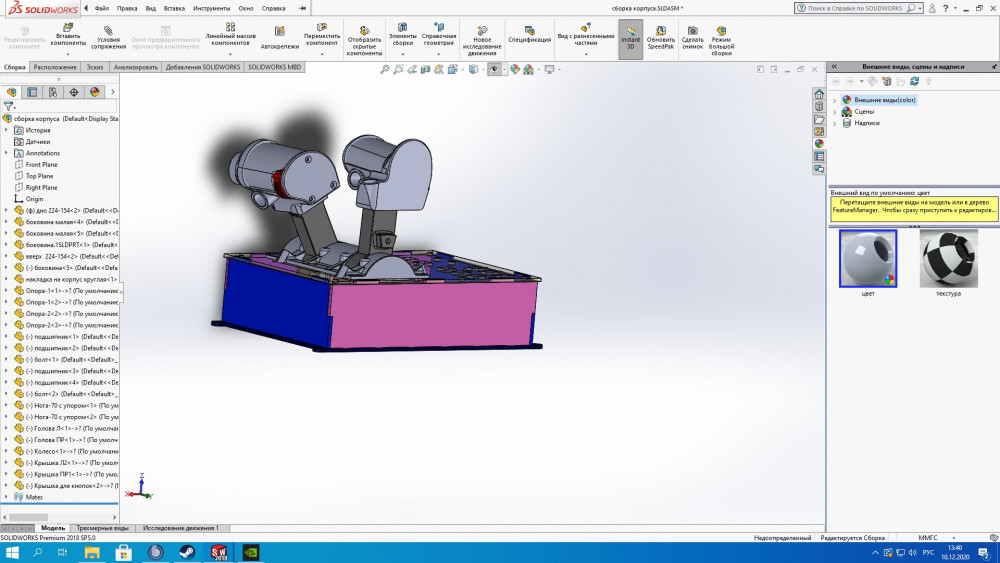Open the Steam icon in the taskbar
Image resolution: width=1000 pixels, height=563 pixels.
(187, 552)
